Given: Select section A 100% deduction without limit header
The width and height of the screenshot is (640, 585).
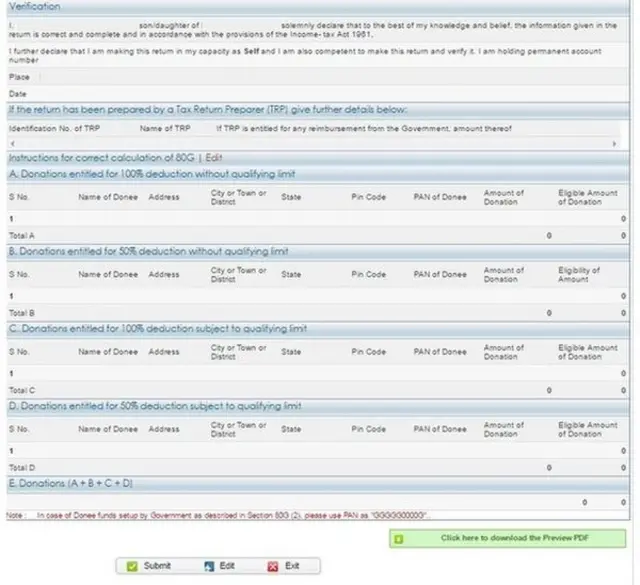Looking at the screenshot, I should click(x=318, y=174).
